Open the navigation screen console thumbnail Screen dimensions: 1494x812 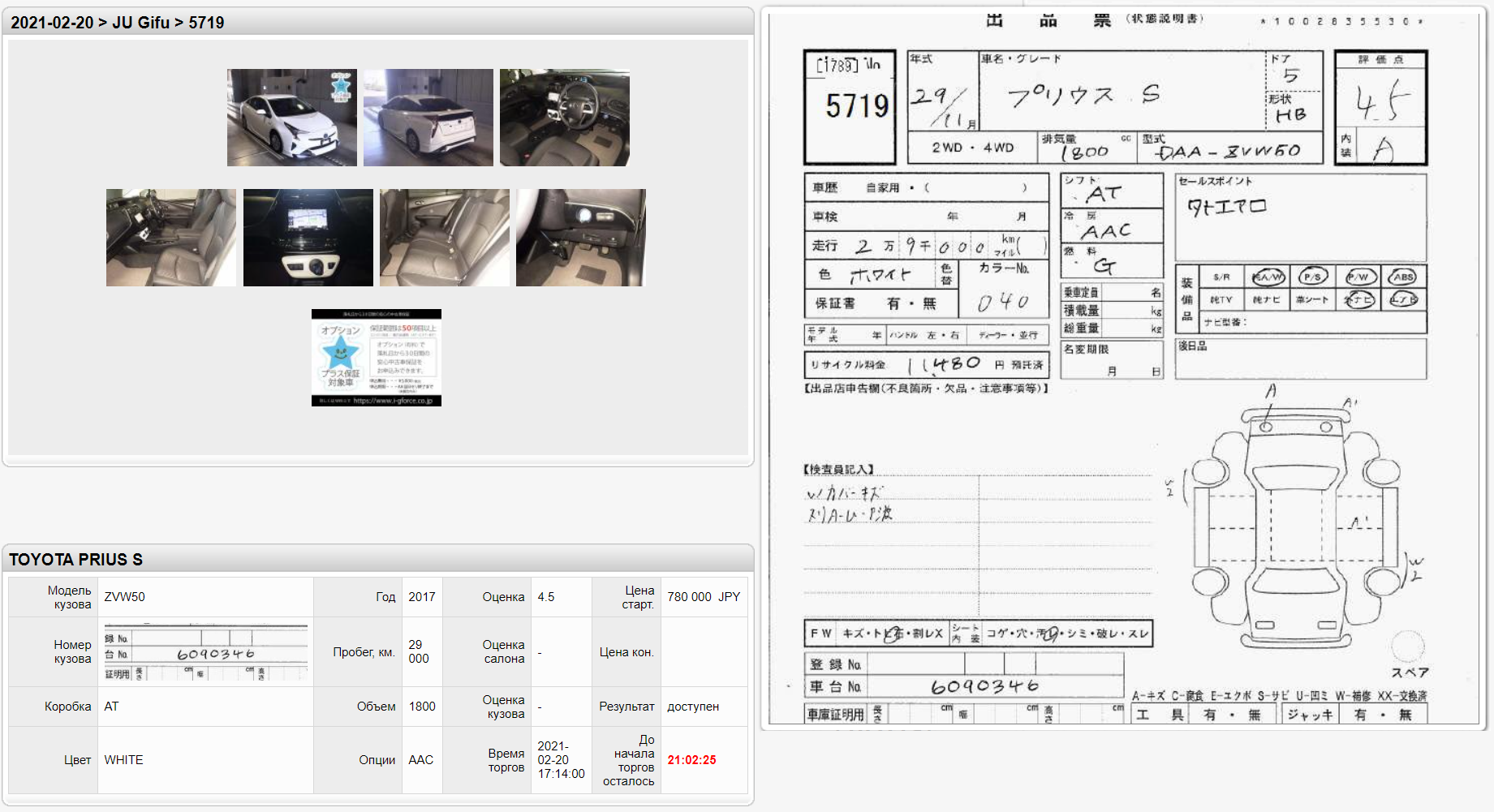308,238
